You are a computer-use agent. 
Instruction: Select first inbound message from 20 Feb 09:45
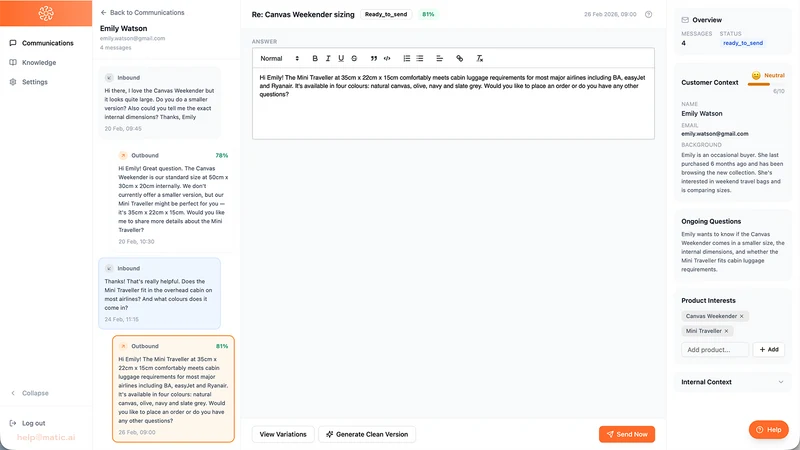point(160,103)
